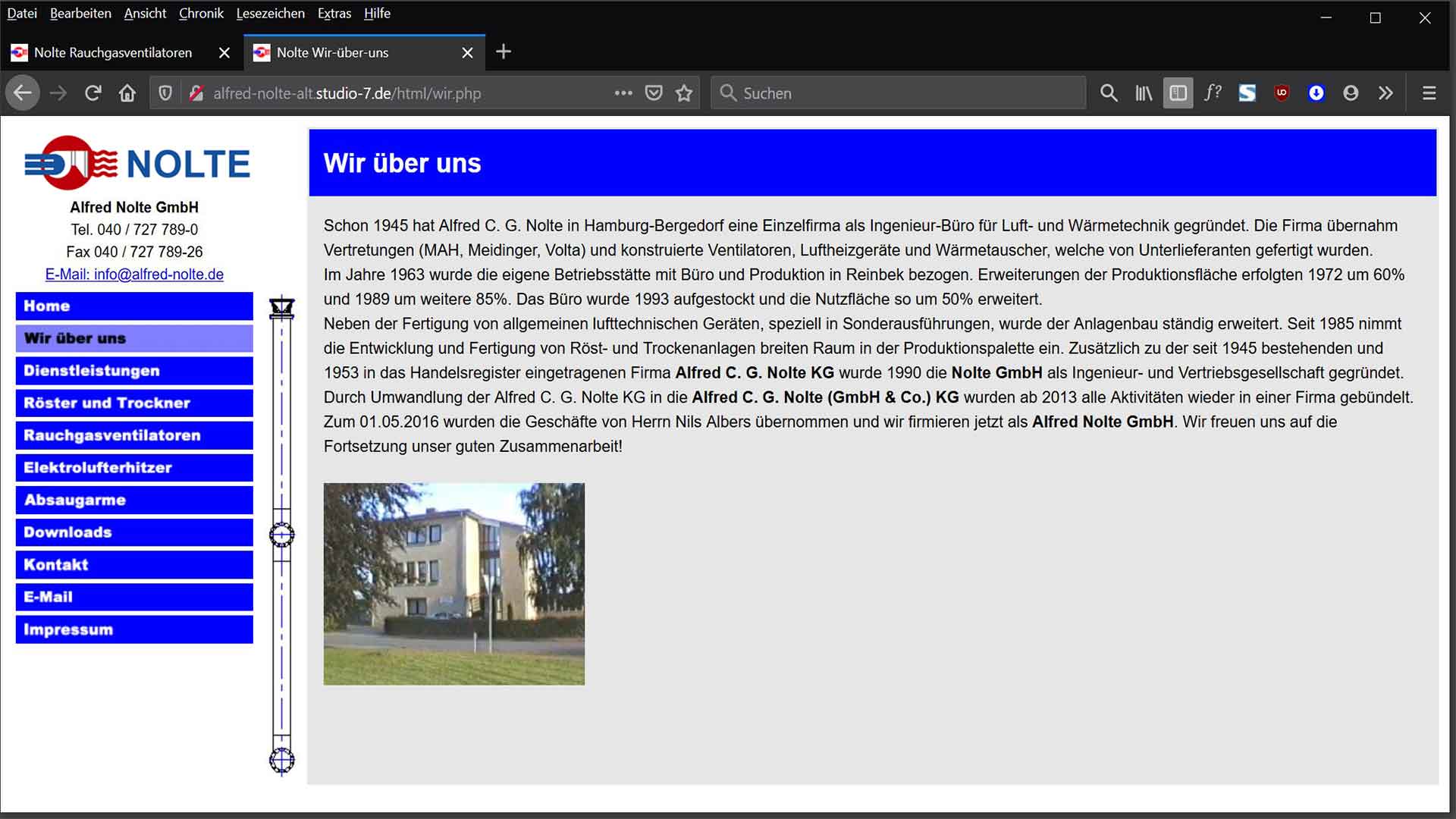Viewport: 1456px width, 819px height.
Task: Open the Library bookmarks icon
Action: (1144, 93)
